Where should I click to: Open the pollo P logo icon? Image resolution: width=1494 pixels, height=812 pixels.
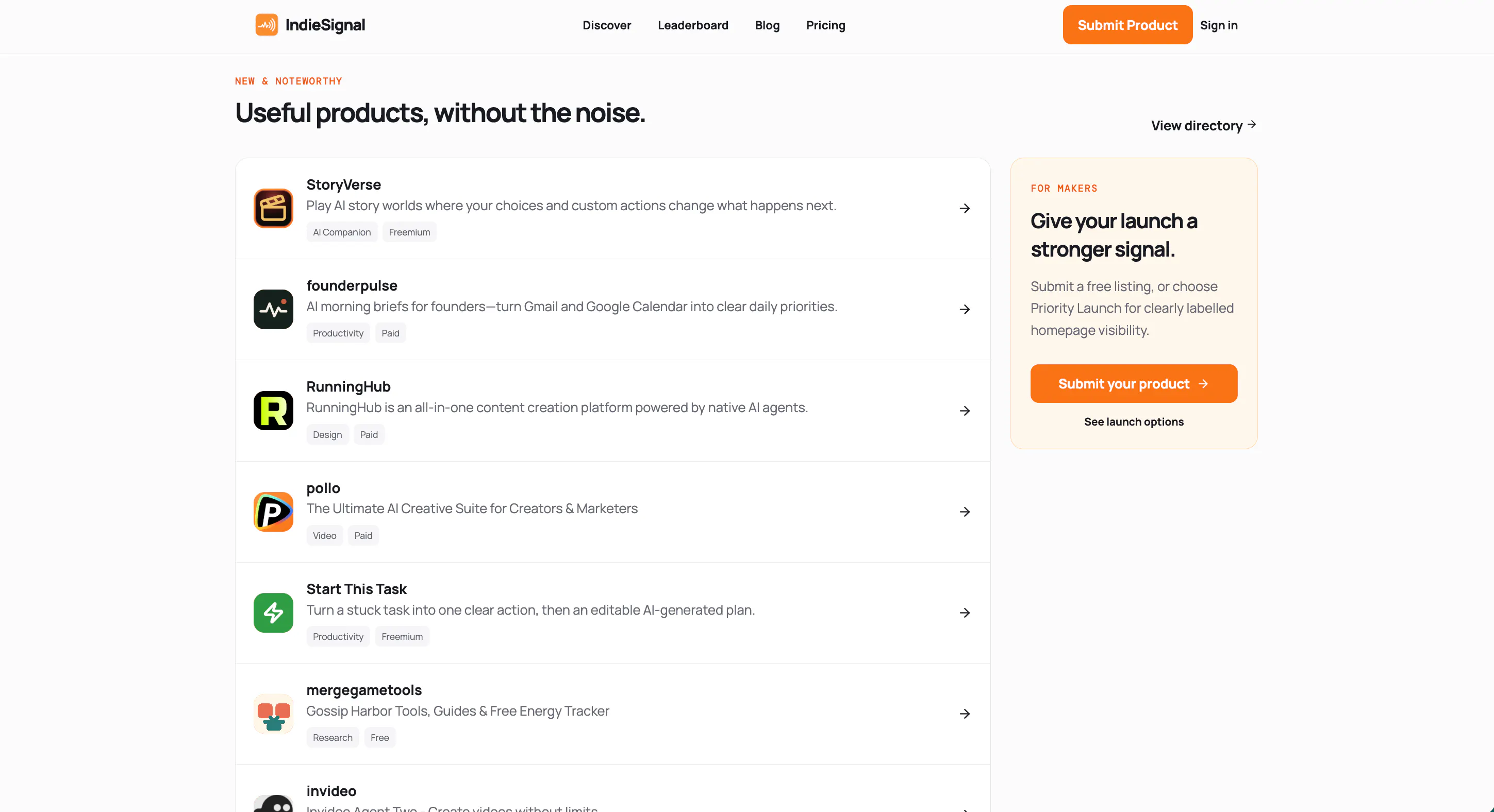273,512
